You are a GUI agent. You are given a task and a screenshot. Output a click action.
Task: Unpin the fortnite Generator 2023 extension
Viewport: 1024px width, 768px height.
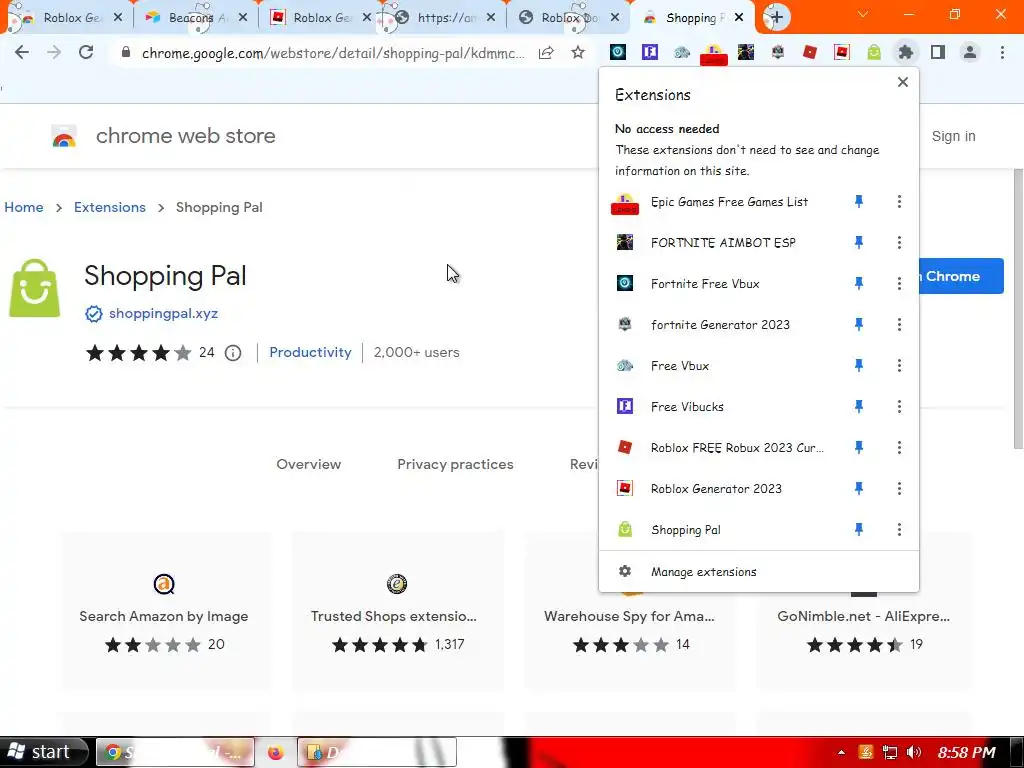(859, 325)
